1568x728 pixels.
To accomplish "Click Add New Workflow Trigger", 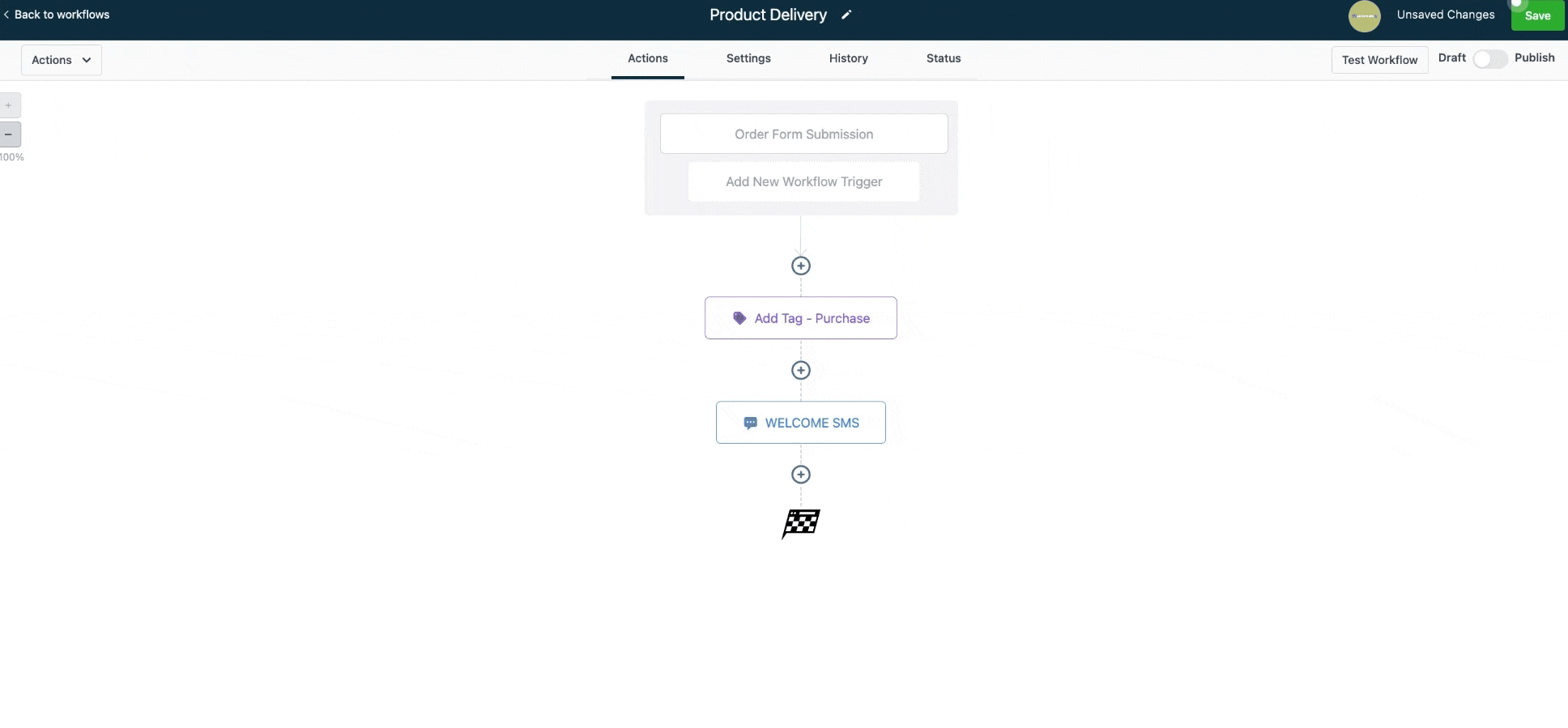I will (803, 181).
